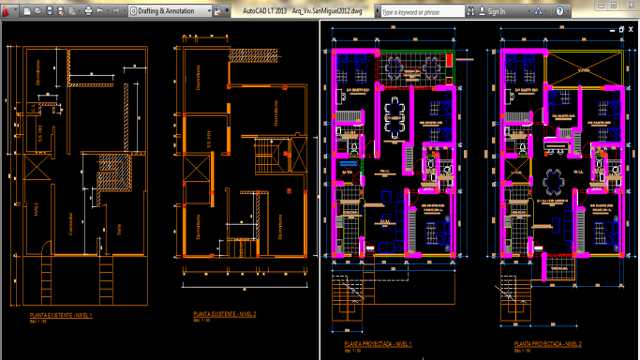Image resolution: width=640 pixels, height=360 pixels.
Task: Click the Save As icon
Action: [x=60, y=11]
